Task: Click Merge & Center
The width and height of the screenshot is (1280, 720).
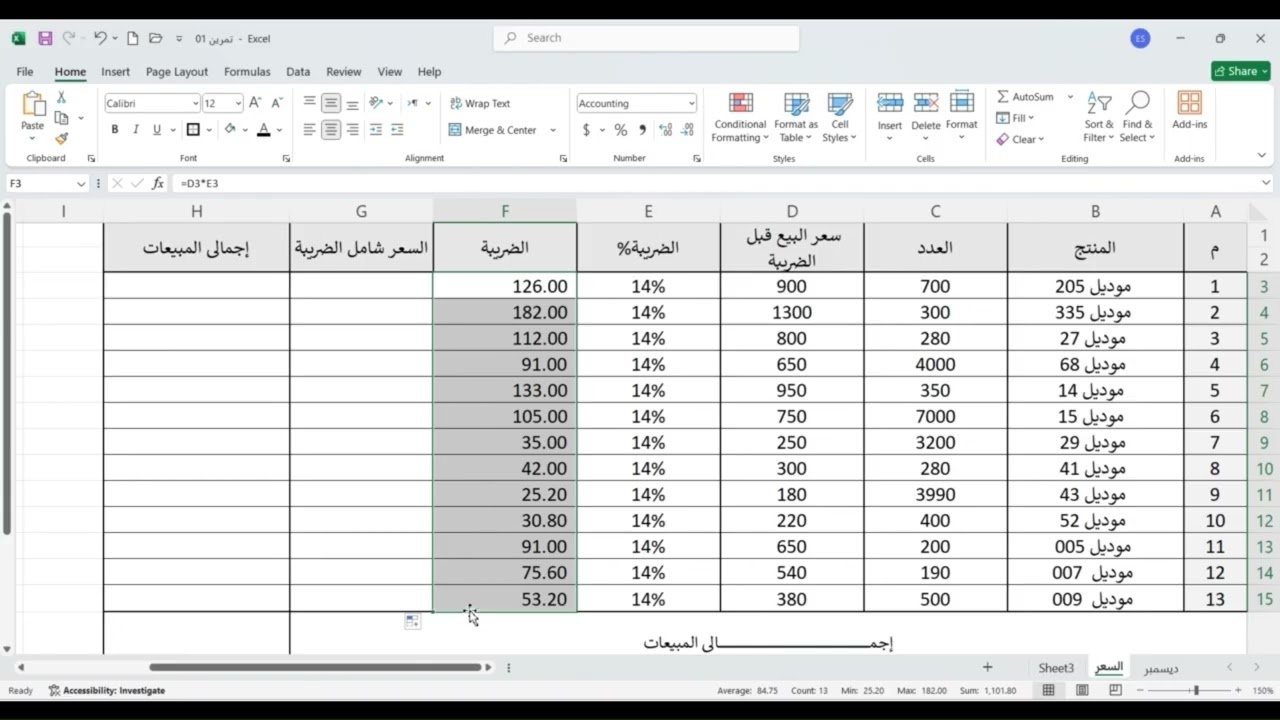Action: pos(493,130)
